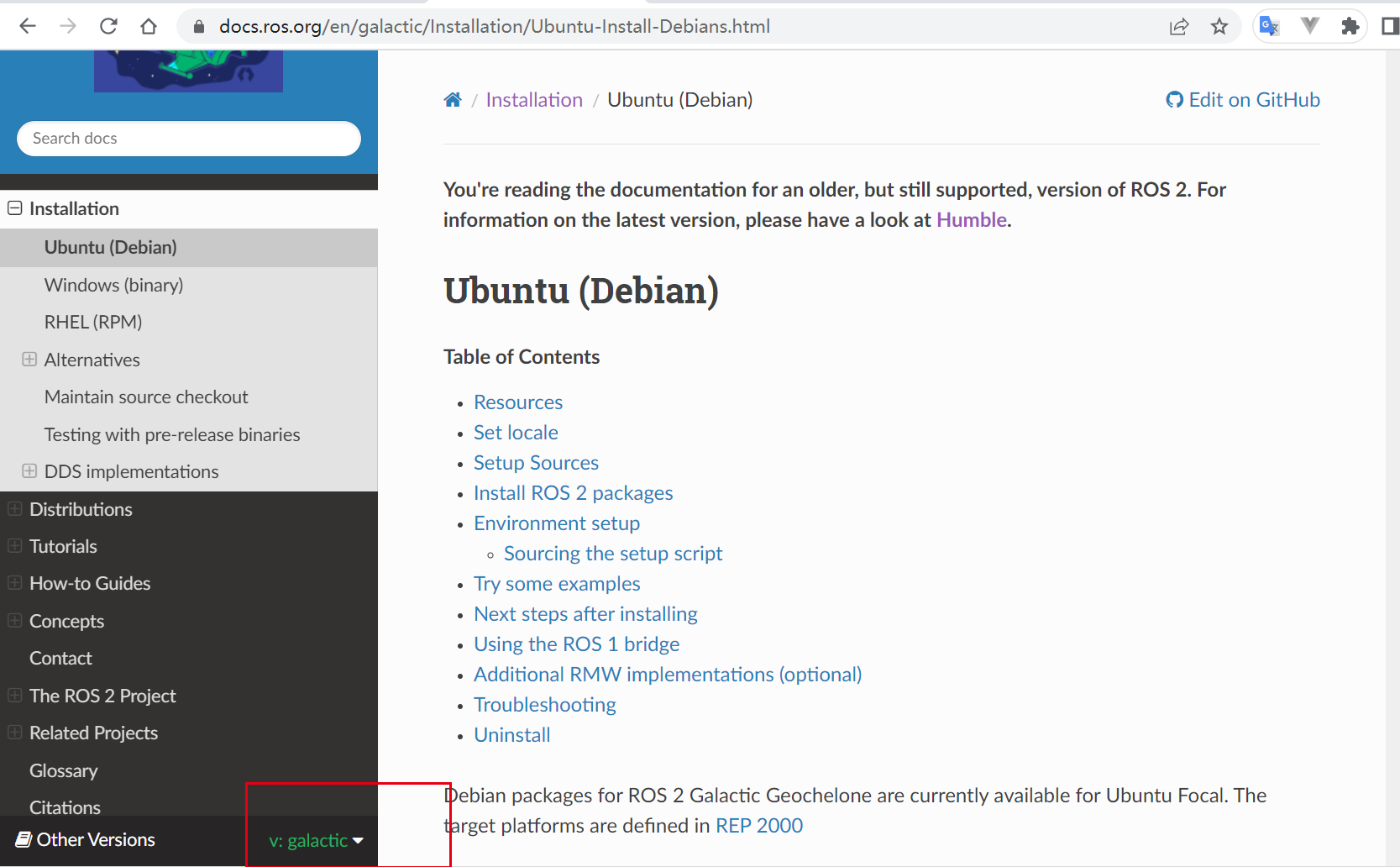Click the home icon in breadcrumbs
The width and height of the screenshot is (1400, 867).
click(x=453, y=100)
